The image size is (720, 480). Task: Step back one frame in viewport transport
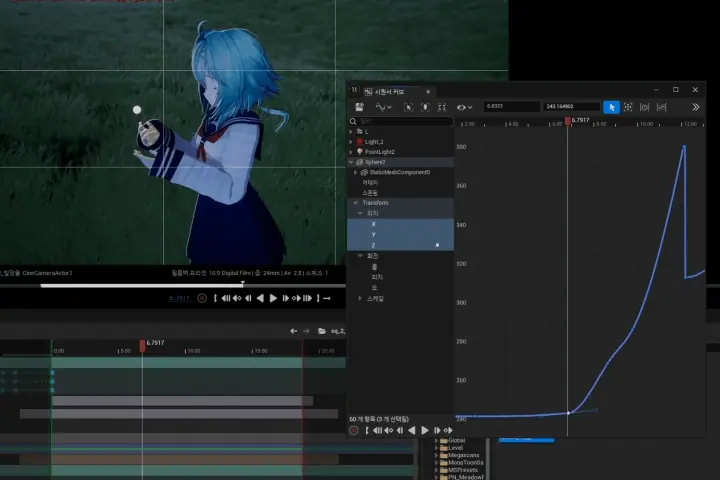(x=248, y=298)
